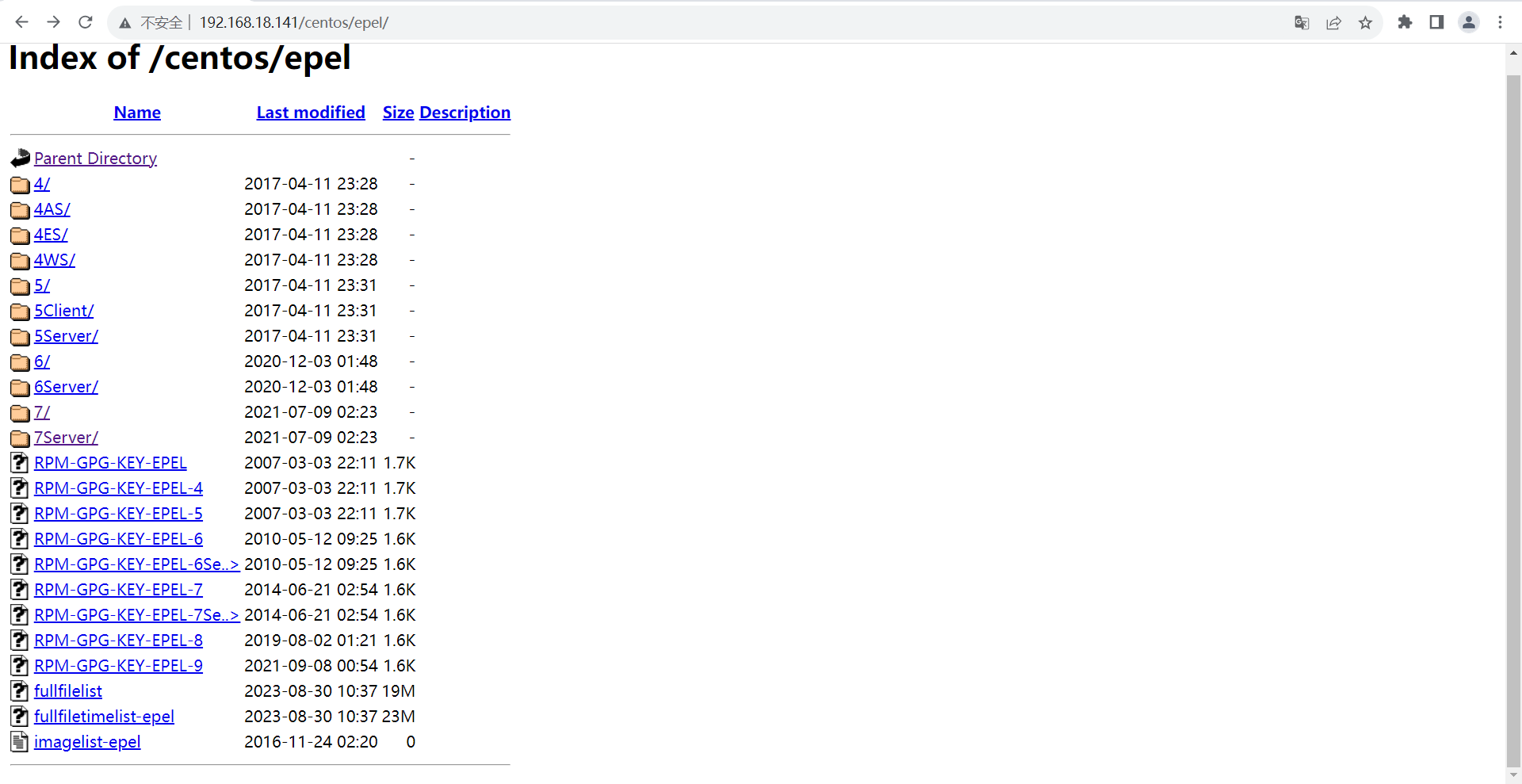Open the truncated RPM-GPG-KEY-EPEL-6Se..> link
Viewport: 1522px width, 784px height.
point(136,564)
